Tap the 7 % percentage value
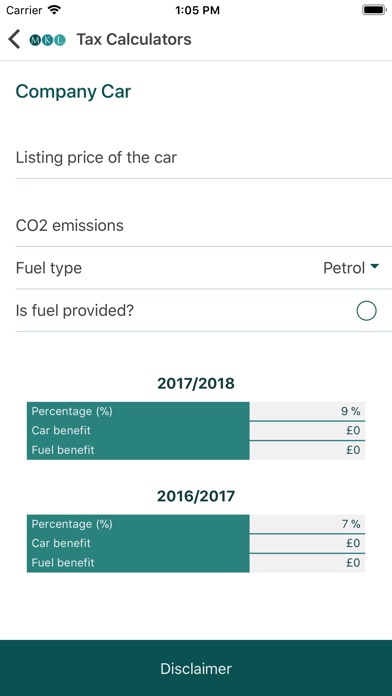The height and width of the screenshot is (696, 392). [351, 524]
